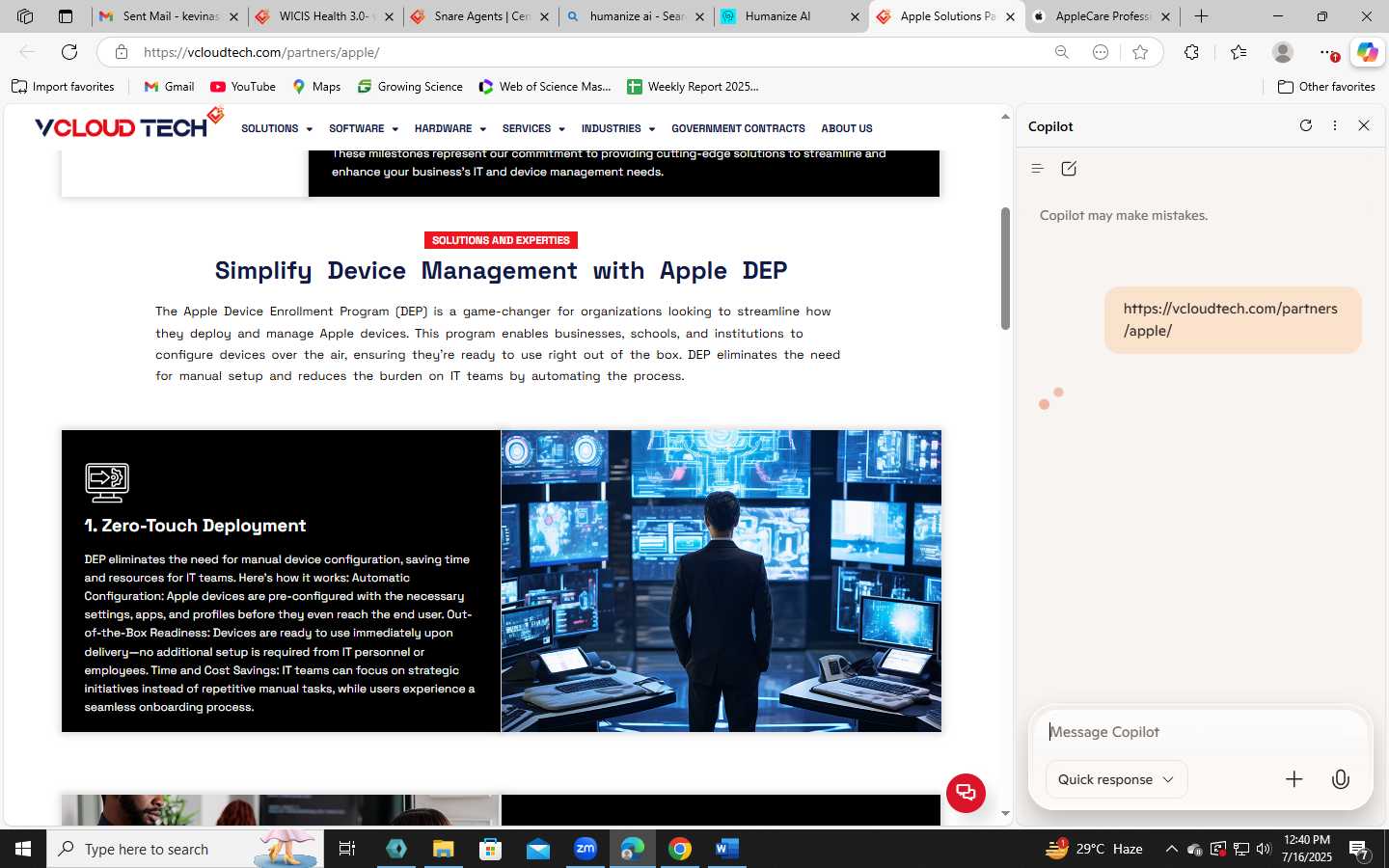Close the Copilot pane

1364,125
